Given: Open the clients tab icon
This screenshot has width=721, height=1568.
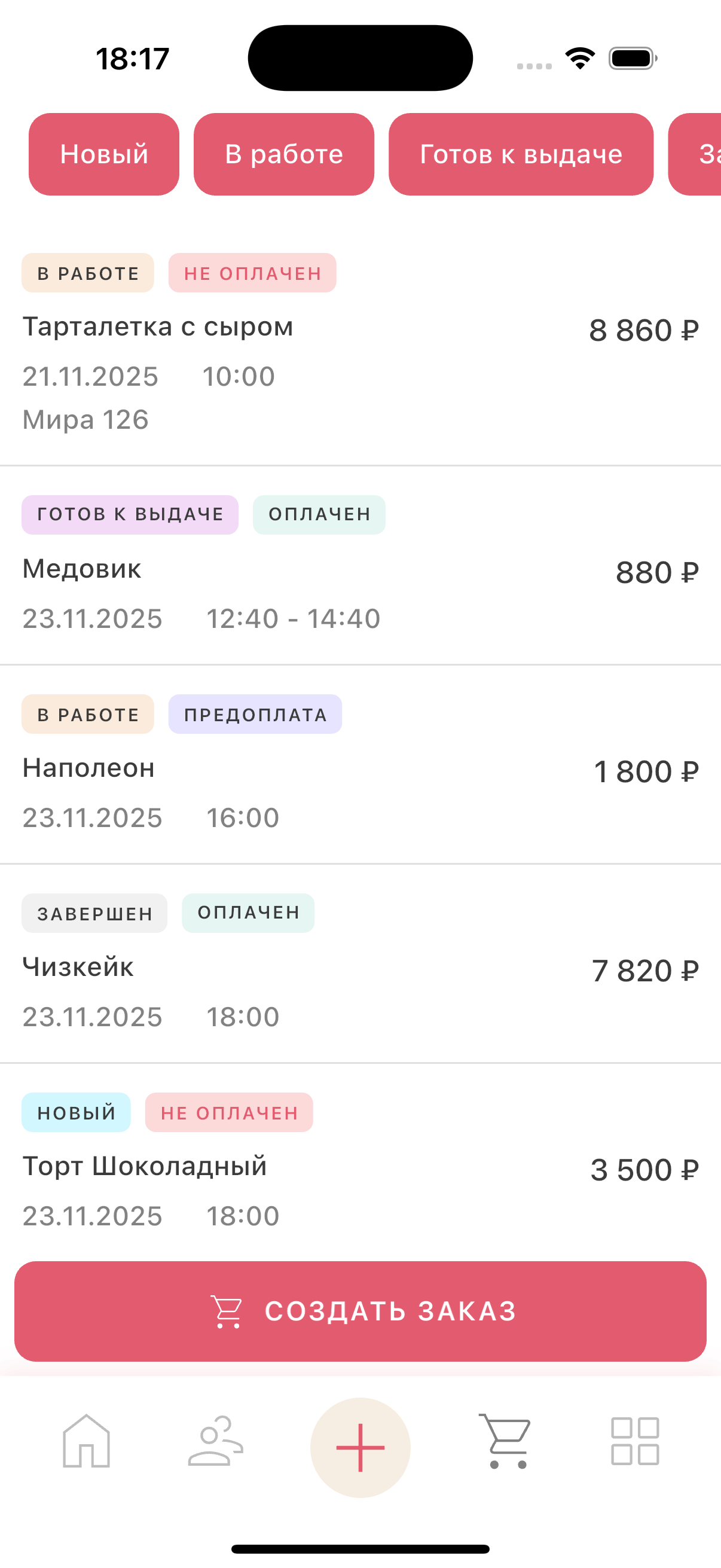Looking at the screenshot, I should [x=215, y=1441].
